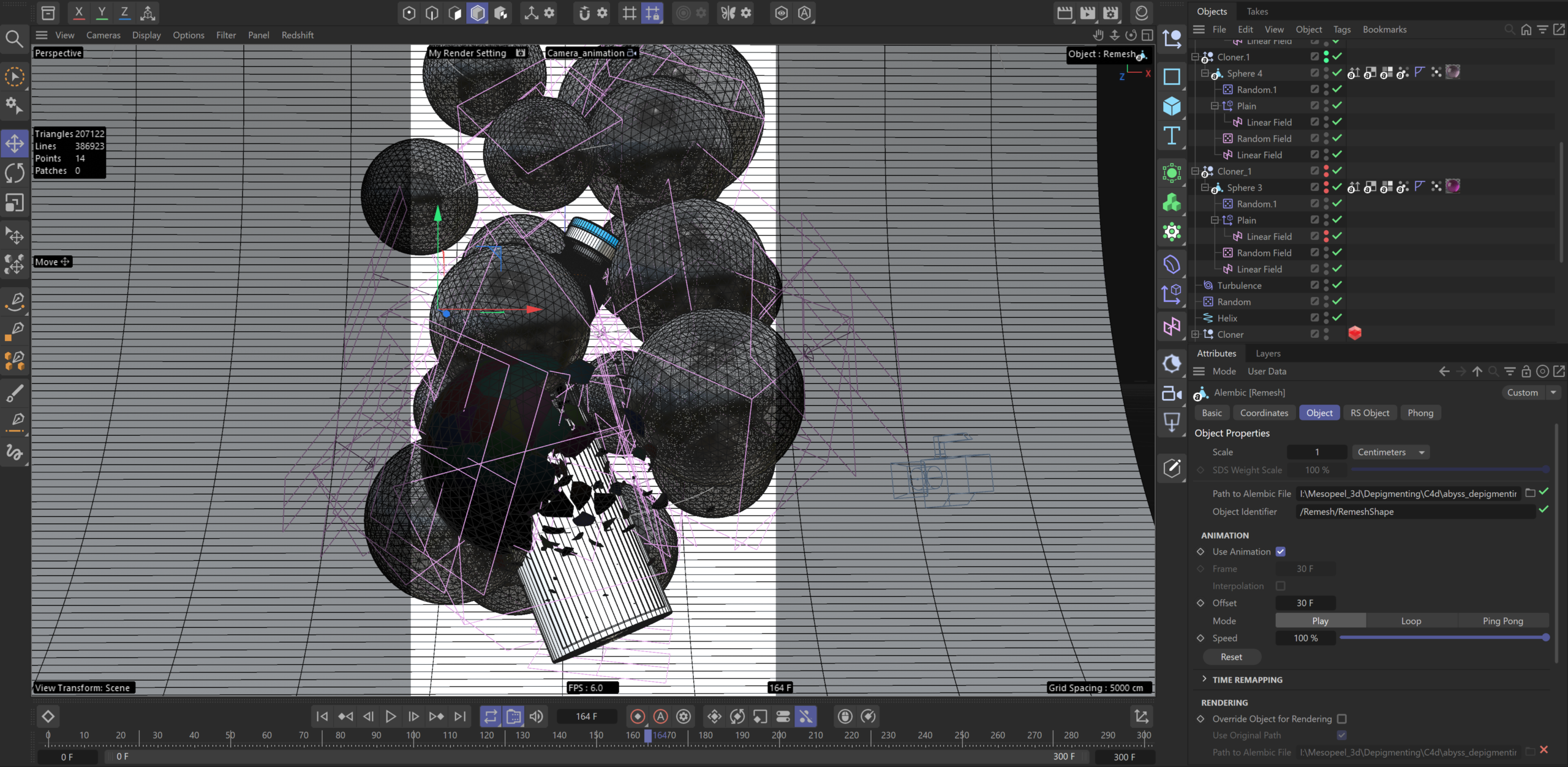The width and height of the screenshot is (1568, 767).
Task: Click the Reset button
Action: tap(1231, 657)
